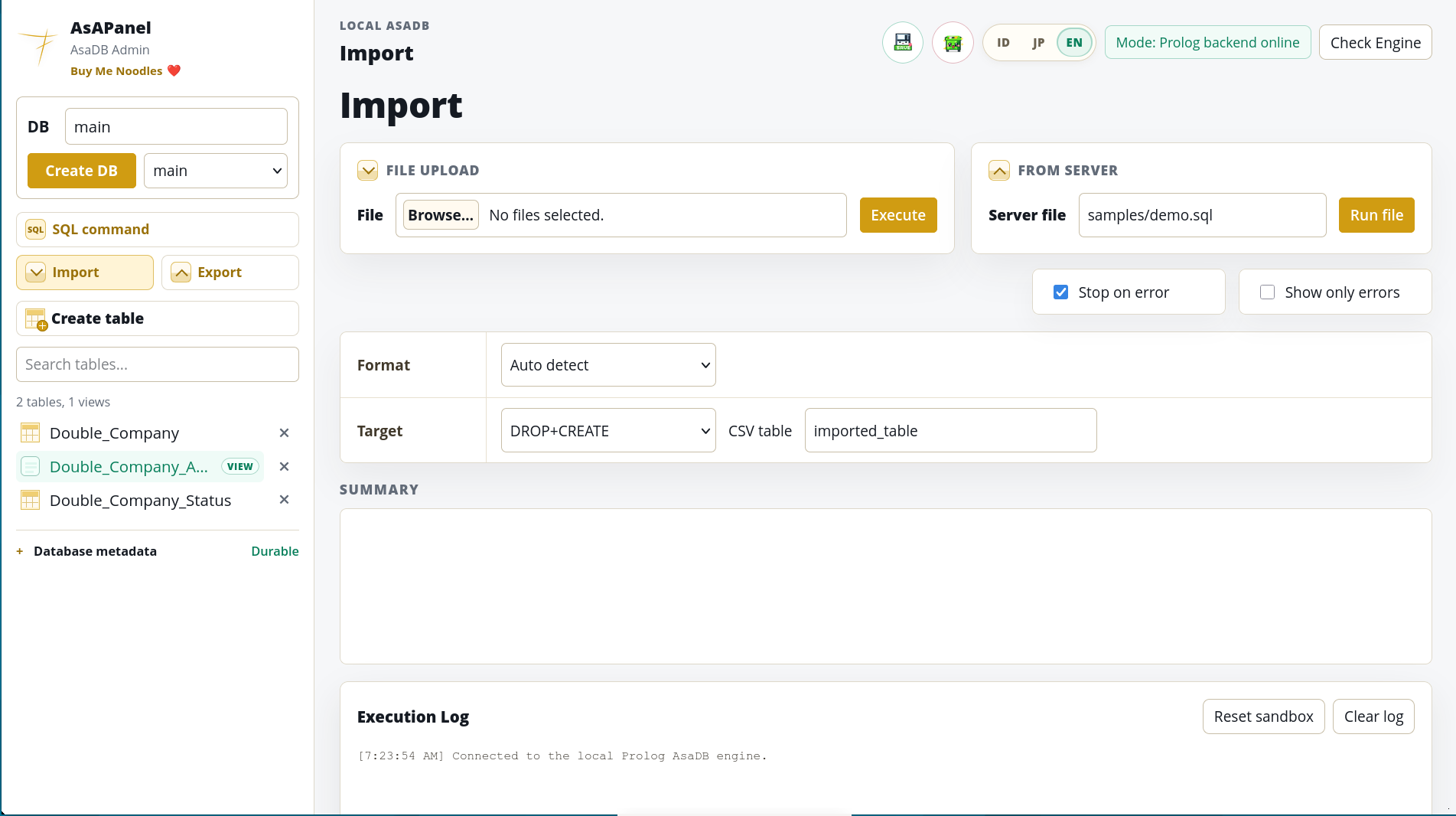
Task: Click the Double_Company_Status table icon
Action: (30, 500)
